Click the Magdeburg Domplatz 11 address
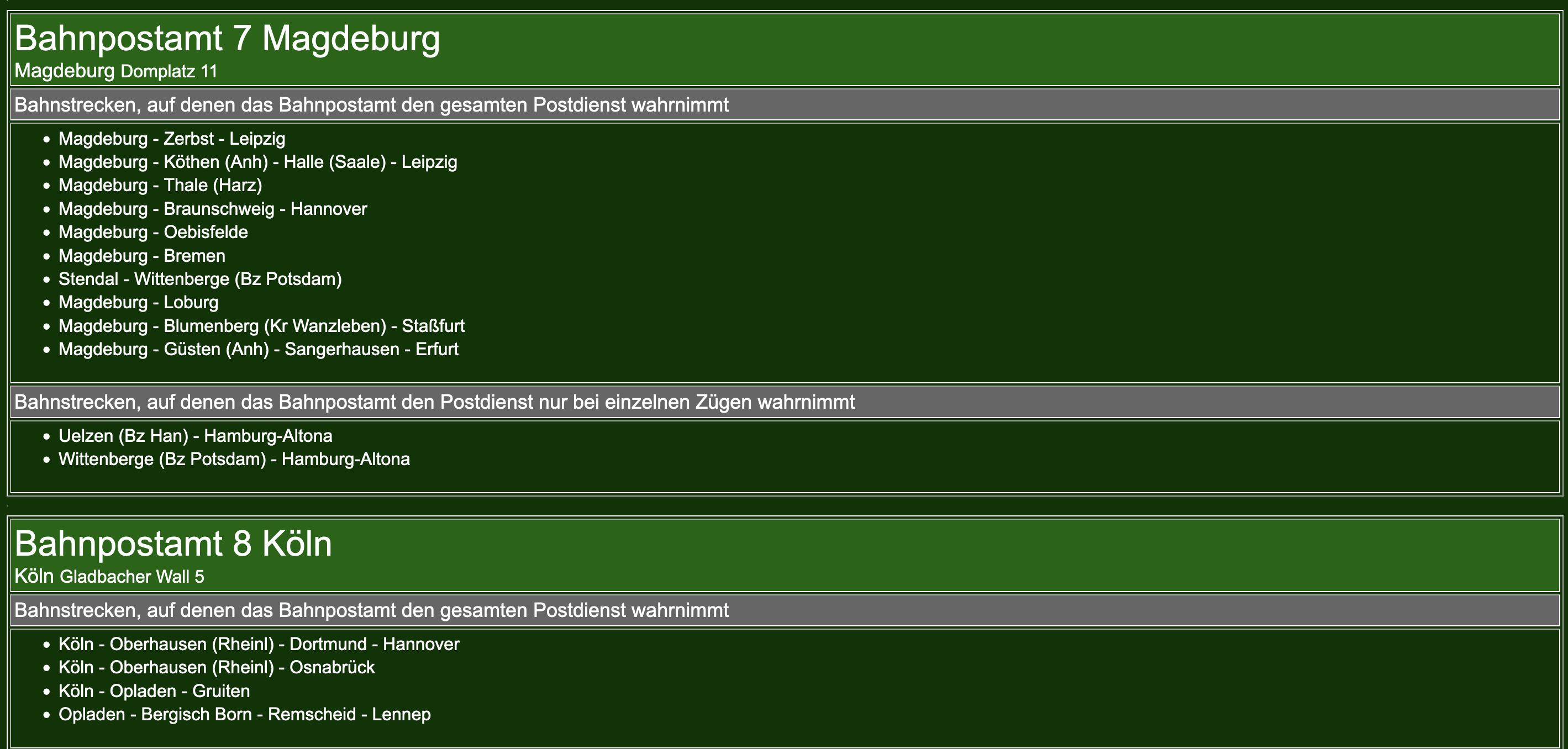 [x=115, y=71]
